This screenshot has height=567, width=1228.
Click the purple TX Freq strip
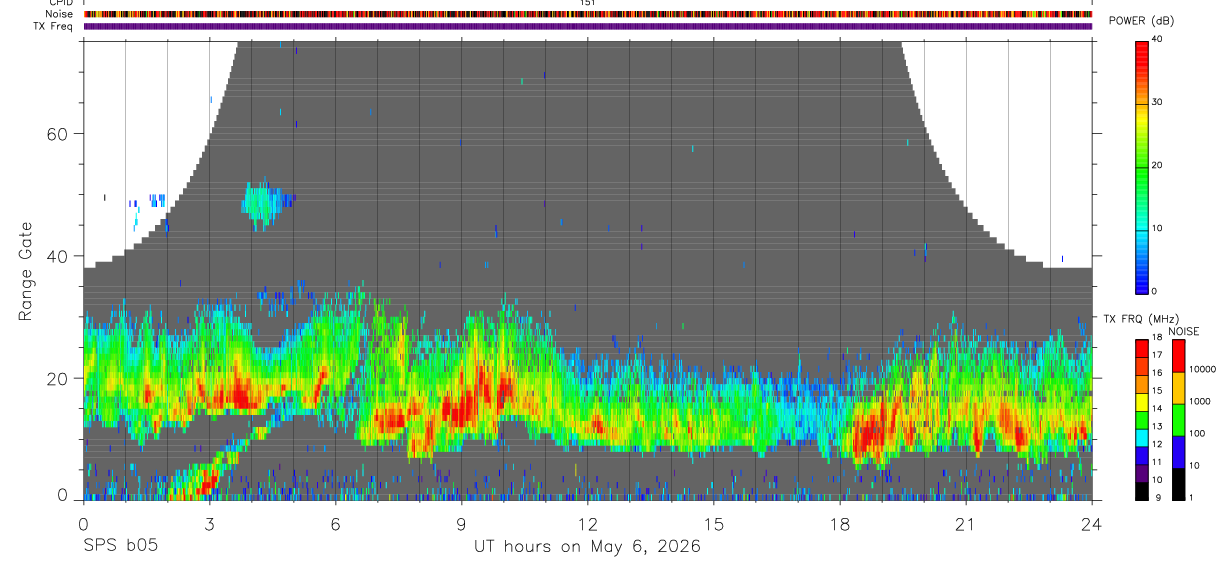point(587,26)
